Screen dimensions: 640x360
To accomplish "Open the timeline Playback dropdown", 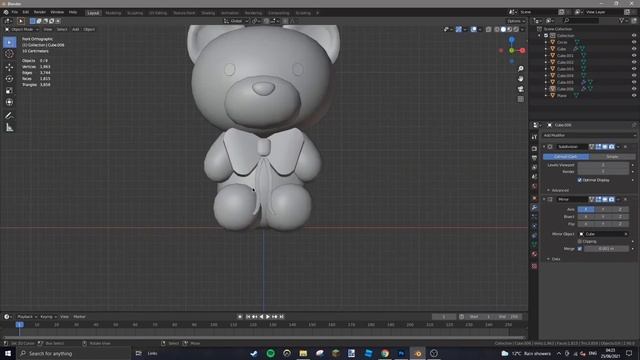I will (27, 317).
